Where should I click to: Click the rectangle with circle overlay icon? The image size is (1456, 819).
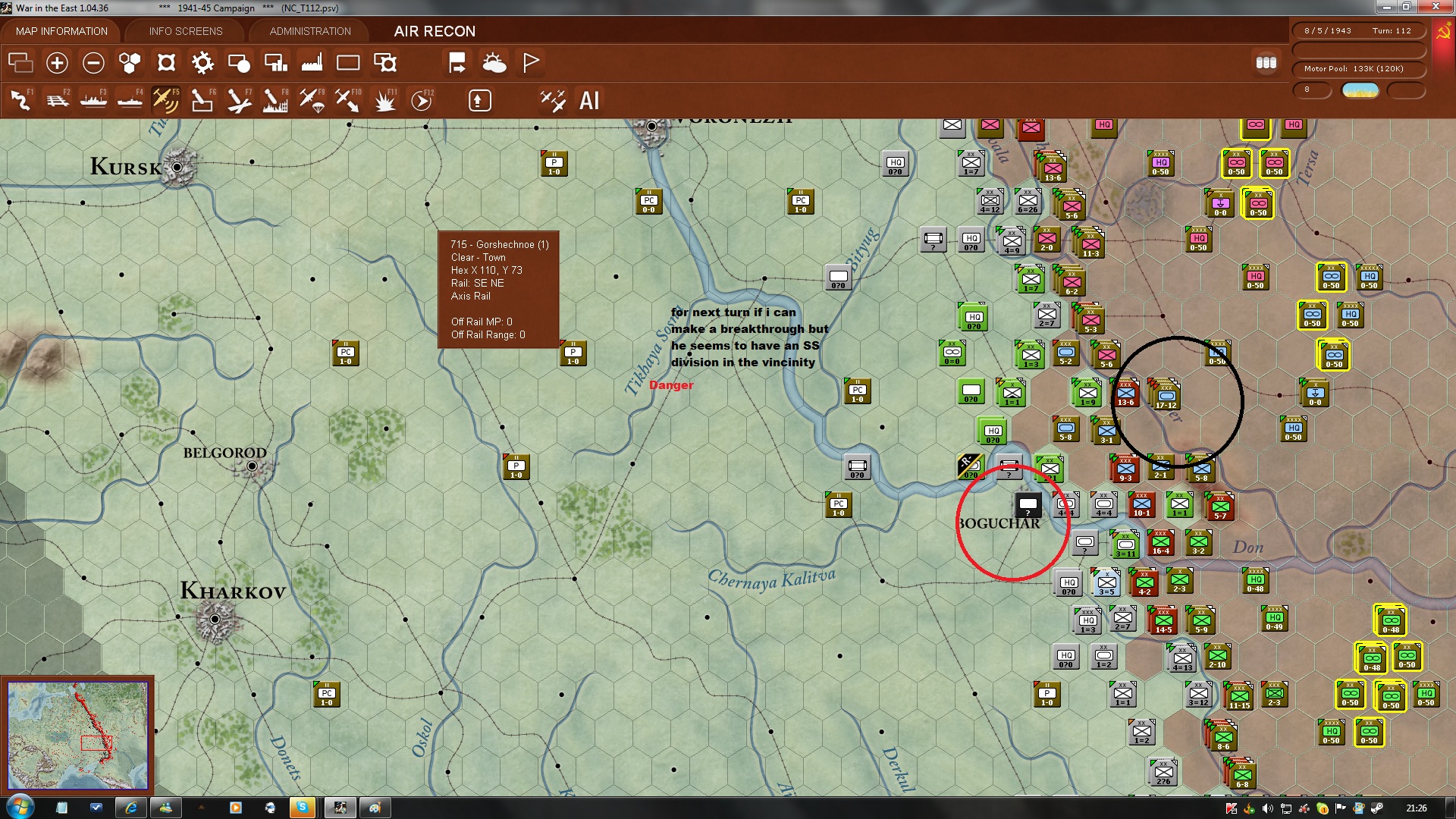click(239, 63)
